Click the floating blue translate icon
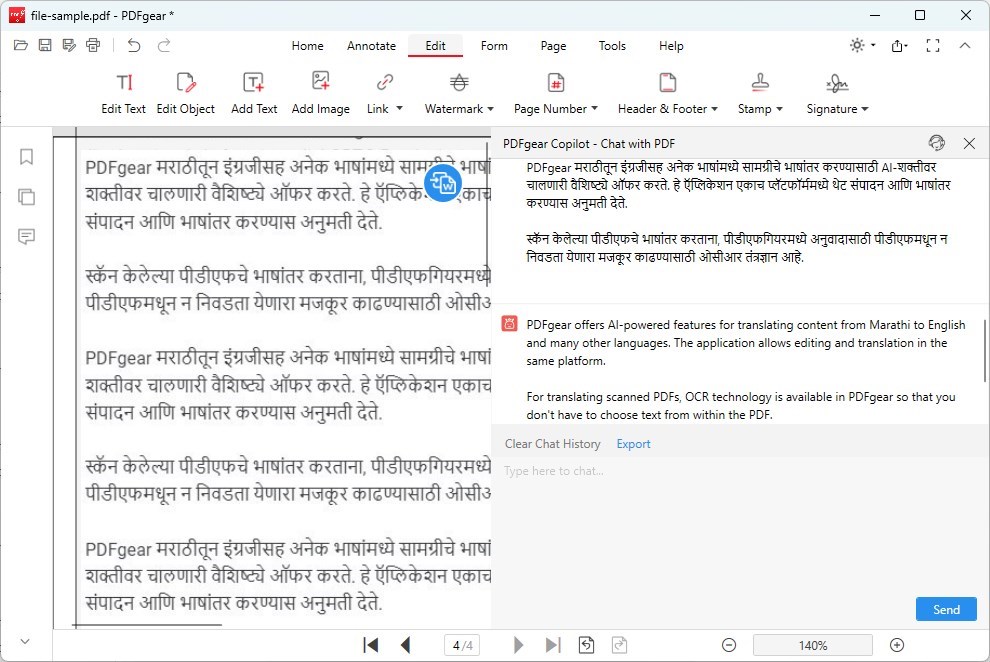The height and width of the screenshot is (662, 990). pos(442,183)
